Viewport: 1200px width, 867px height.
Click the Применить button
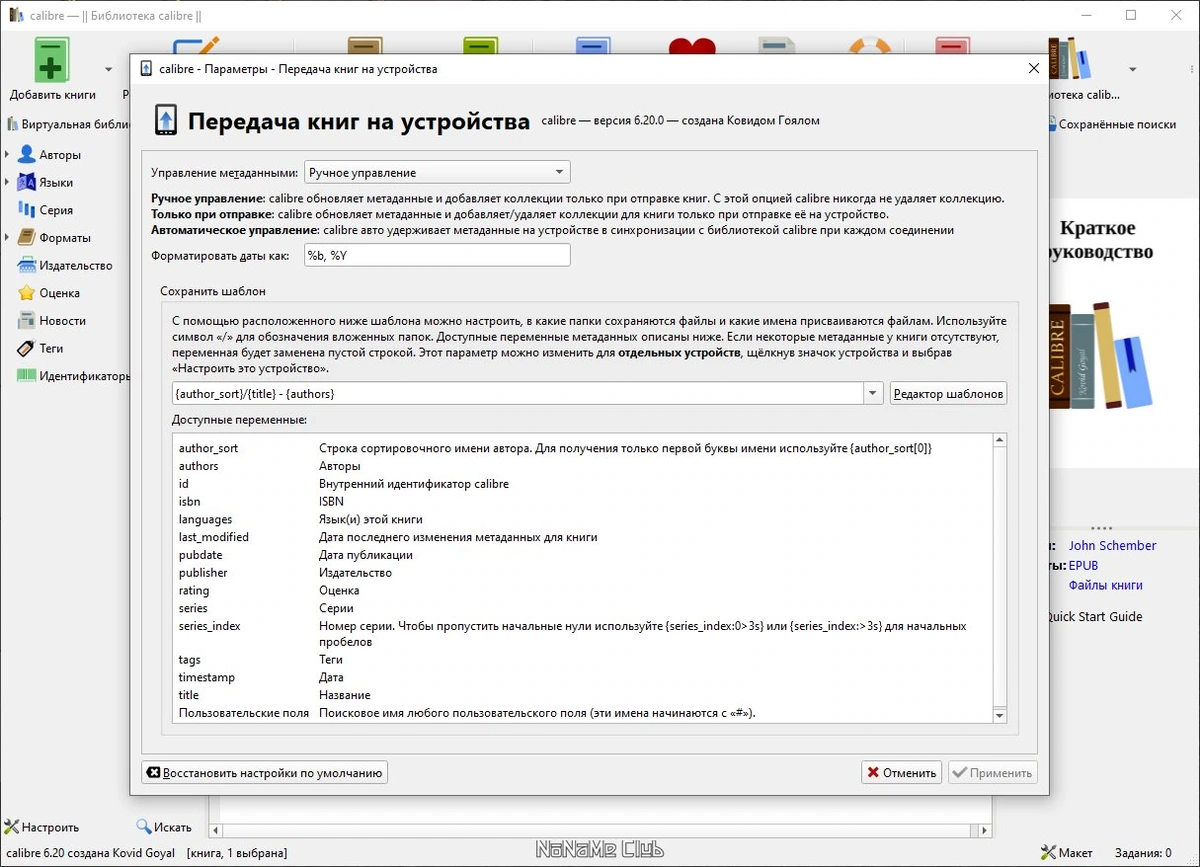click(992, 772)
